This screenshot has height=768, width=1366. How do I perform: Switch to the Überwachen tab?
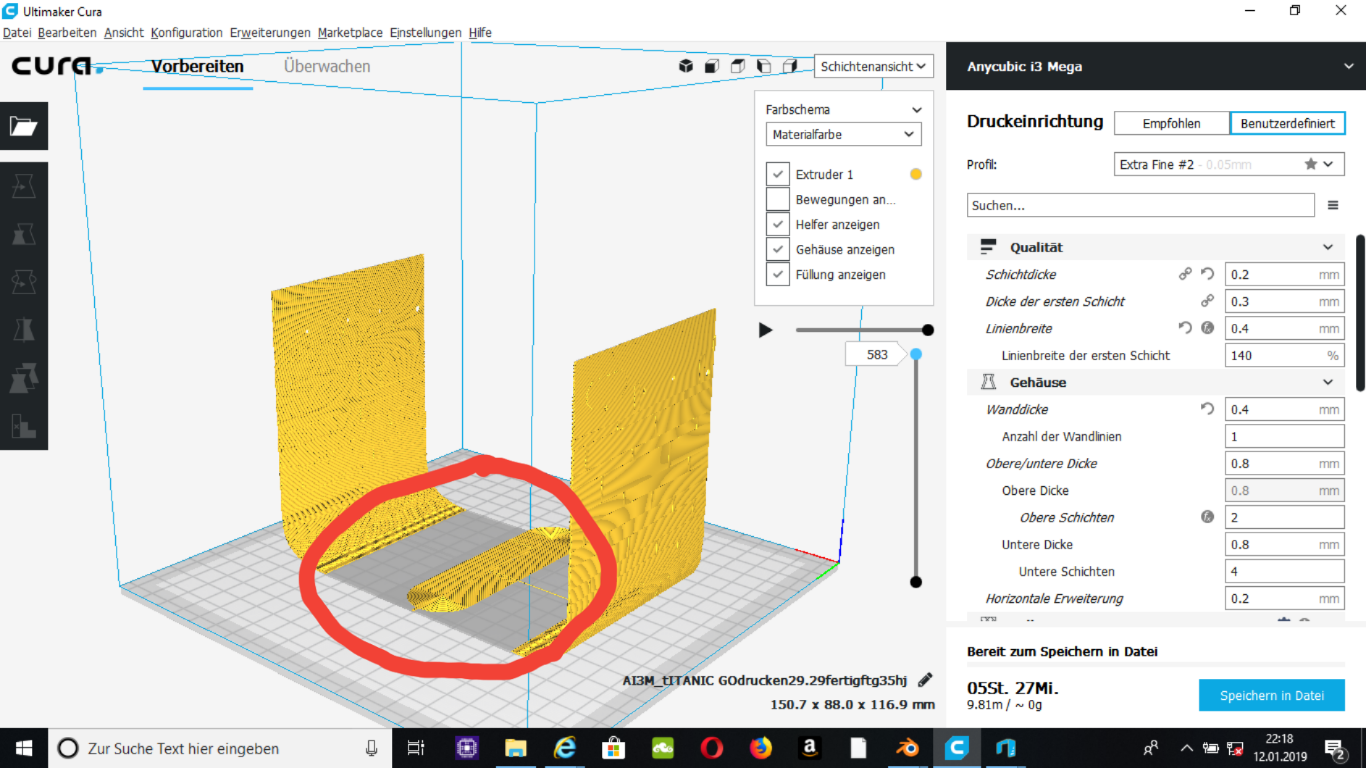pyautogui.click(x=327, y=66)
